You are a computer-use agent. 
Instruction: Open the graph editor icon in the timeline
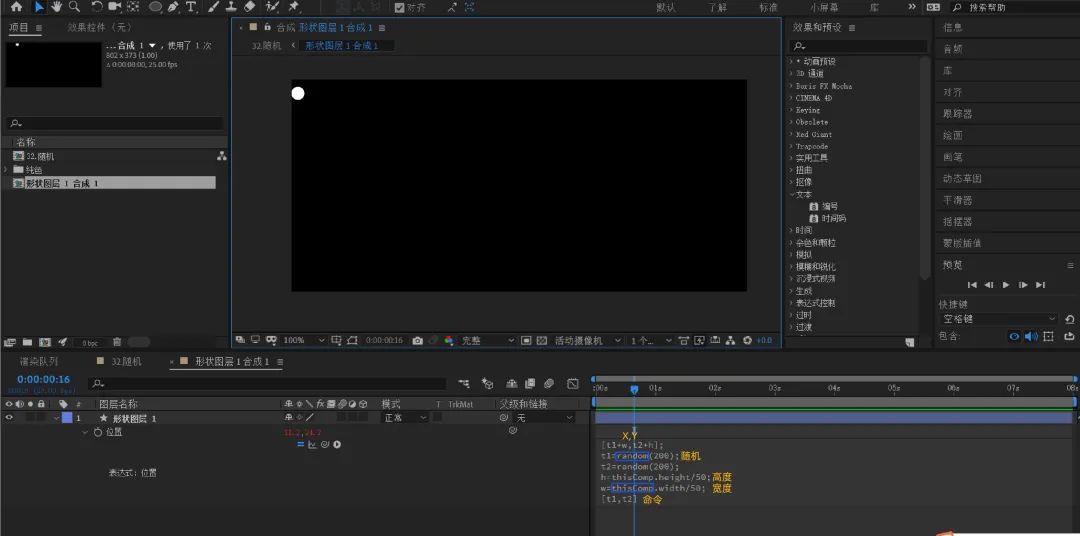pos(573,384)
